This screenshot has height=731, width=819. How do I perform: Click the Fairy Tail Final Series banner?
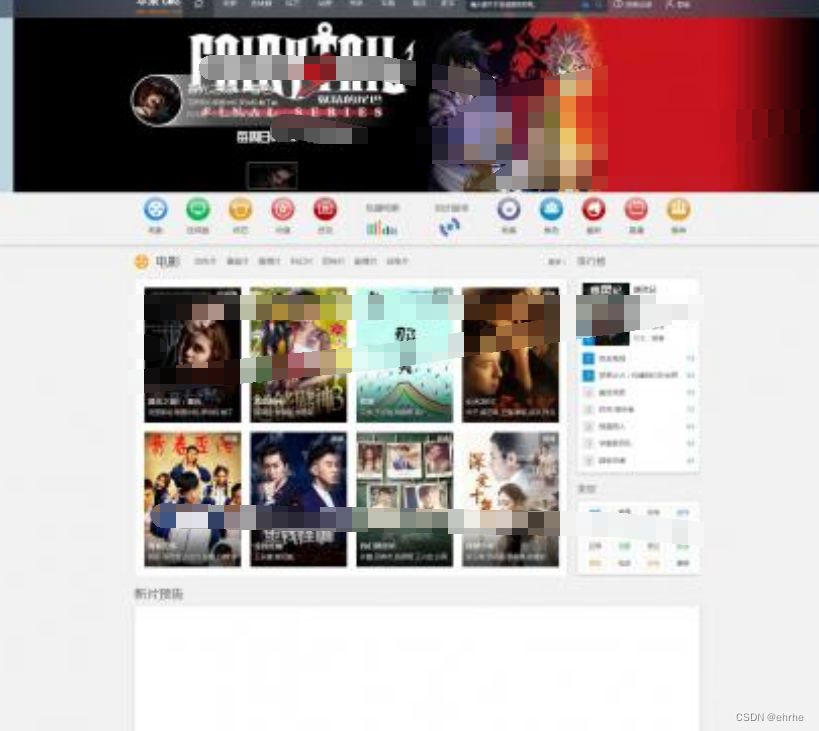[x=300, y=80]
